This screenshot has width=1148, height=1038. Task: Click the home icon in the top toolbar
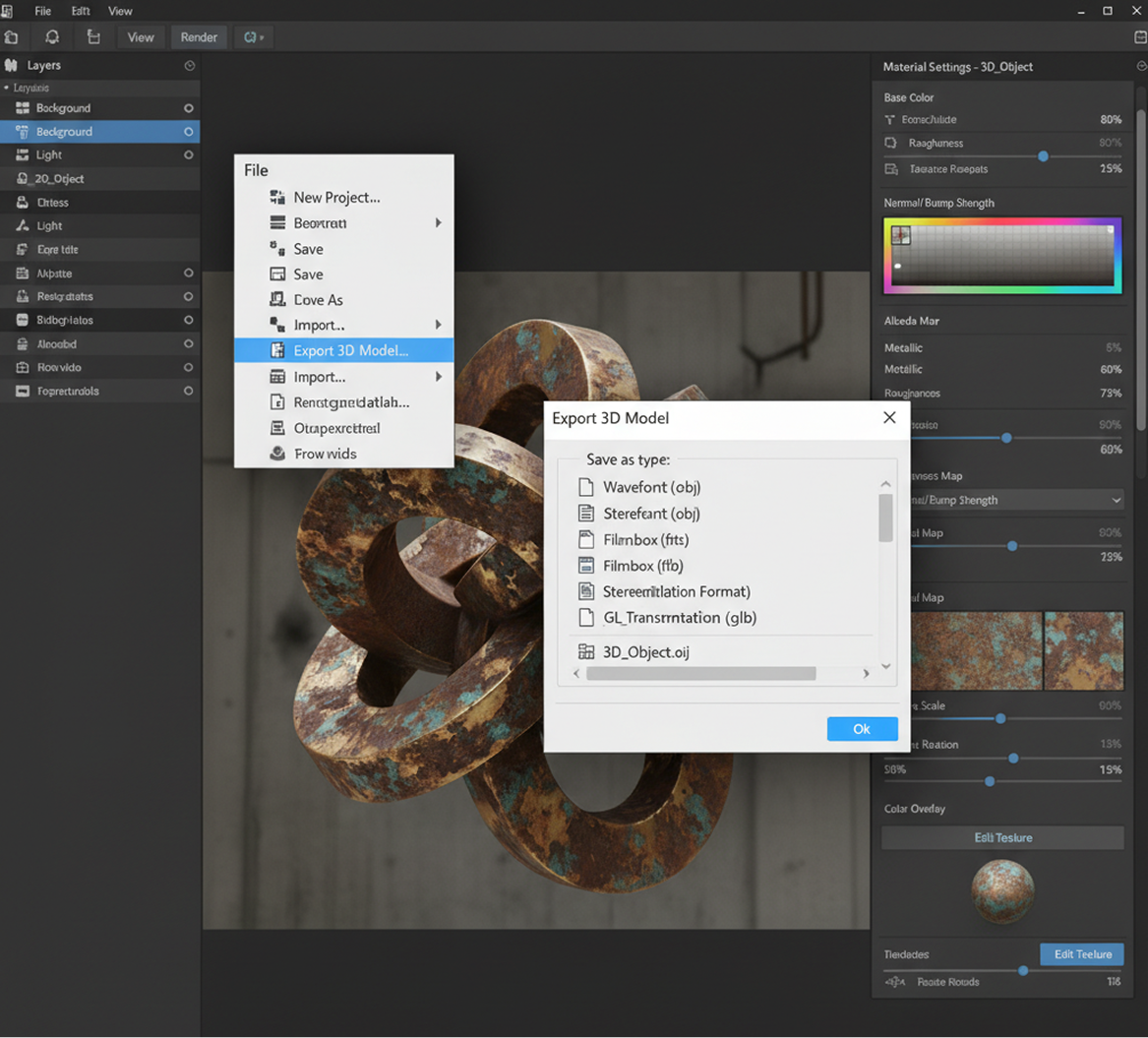(x=12, y=37)
